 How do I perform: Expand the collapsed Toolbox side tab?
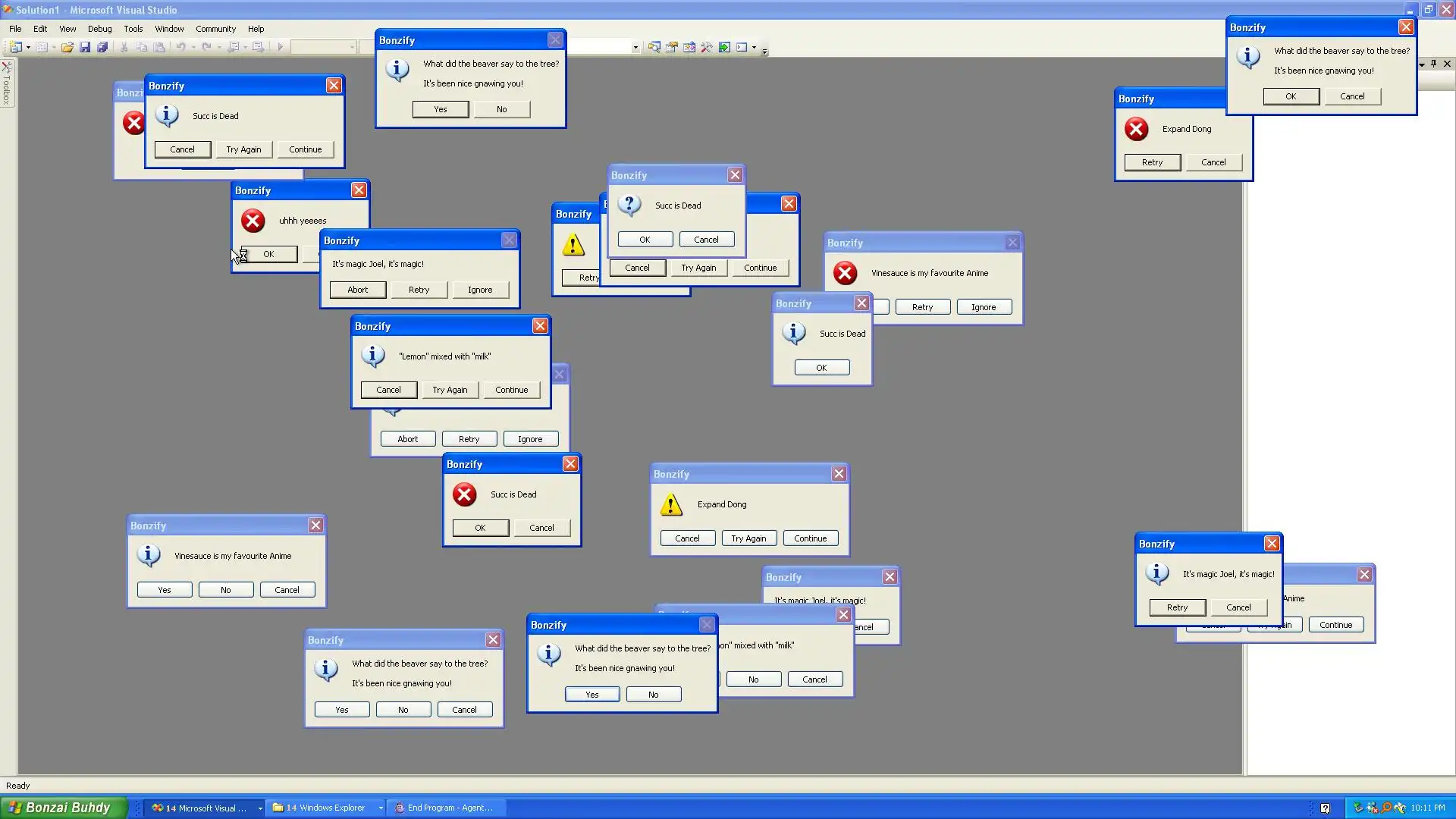coord(7,85)
